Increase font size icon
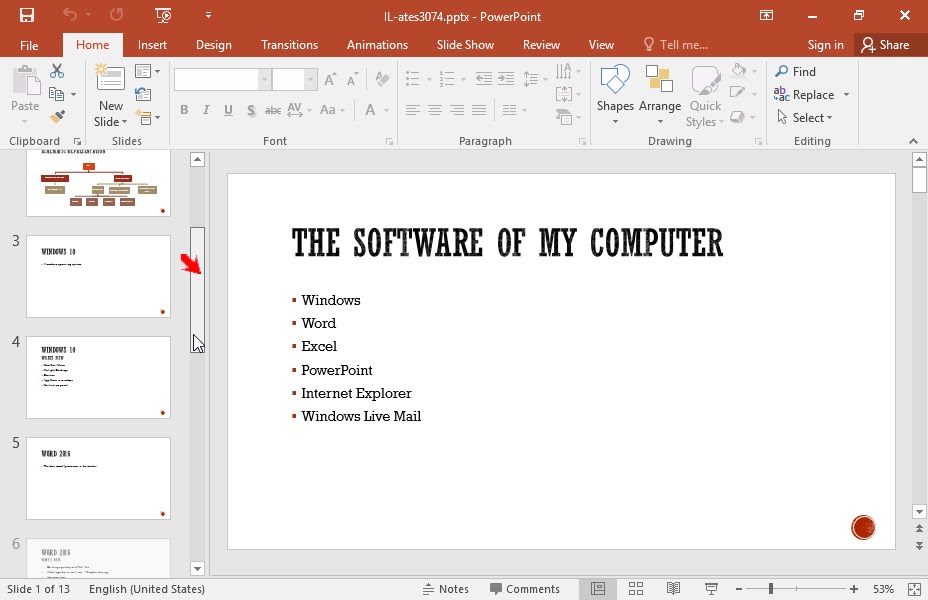This screenshot has height=600, width=928. tap(330, 79)
